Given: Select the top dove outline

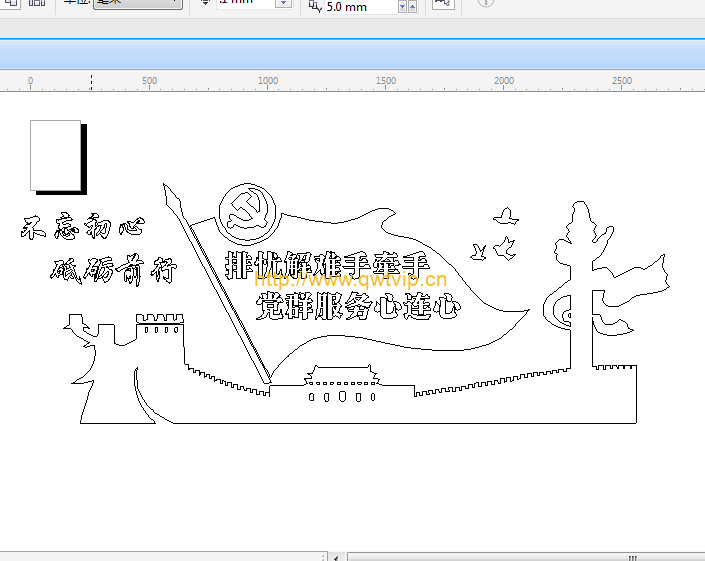Looking at the screenshot, I should (x=506, y=216).
